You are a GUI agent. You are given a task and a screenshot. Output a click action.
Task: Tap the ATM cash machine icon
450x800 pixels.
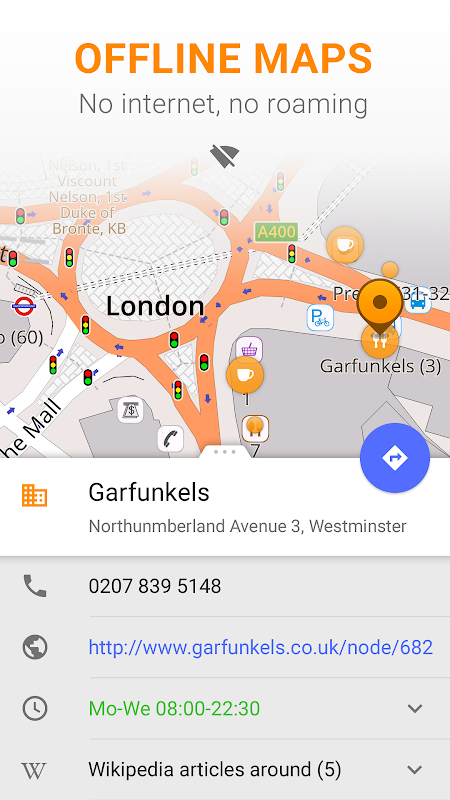click(x=131, y=409)
